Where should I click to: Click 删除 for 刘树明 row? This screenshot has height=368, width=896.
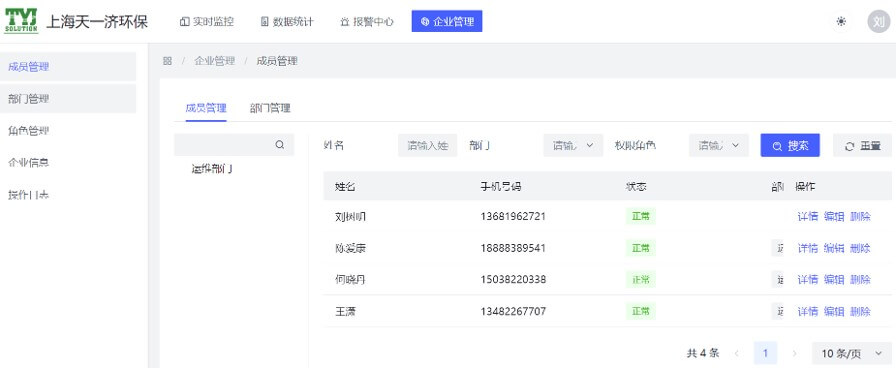click(x=861, y=217)
